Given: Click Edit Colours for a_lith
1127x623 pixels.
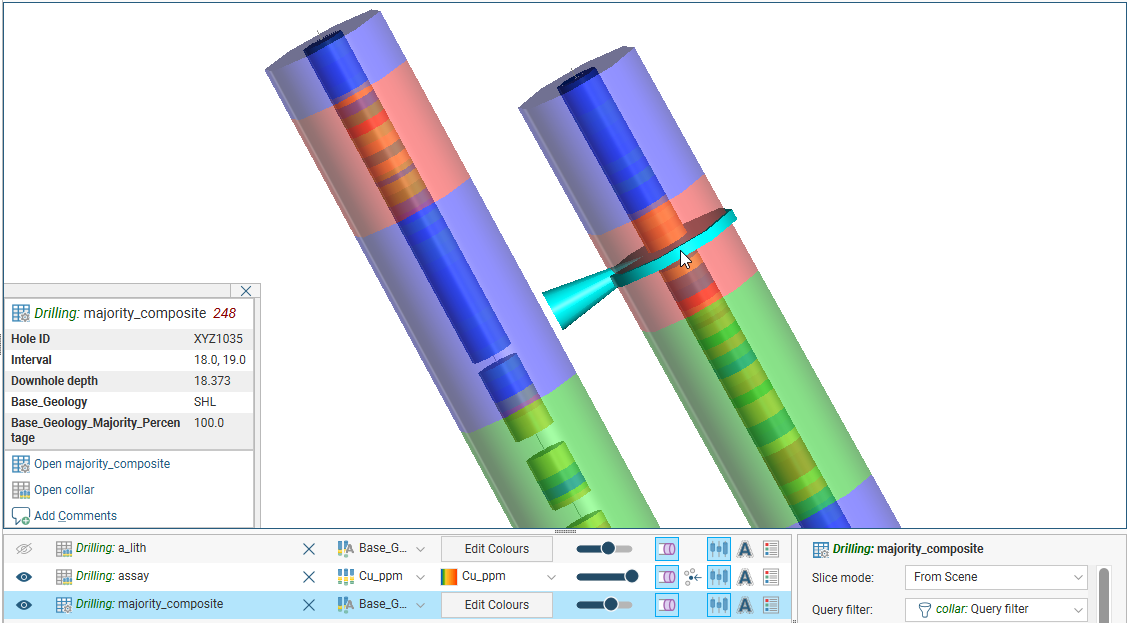Looking at the screenshot, I should point(497,549).
